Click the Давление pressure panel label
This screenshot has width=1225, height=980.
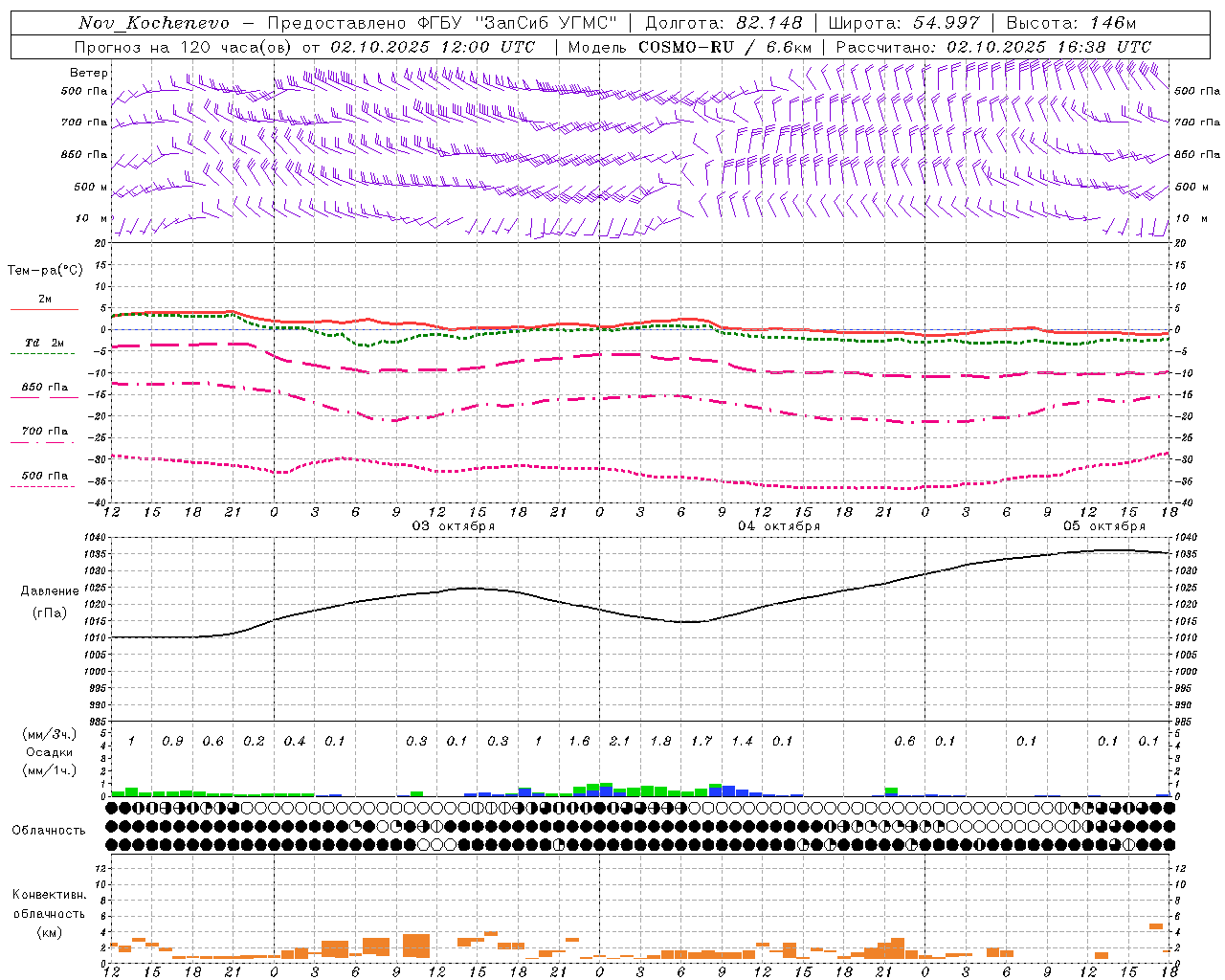(50, 591)
